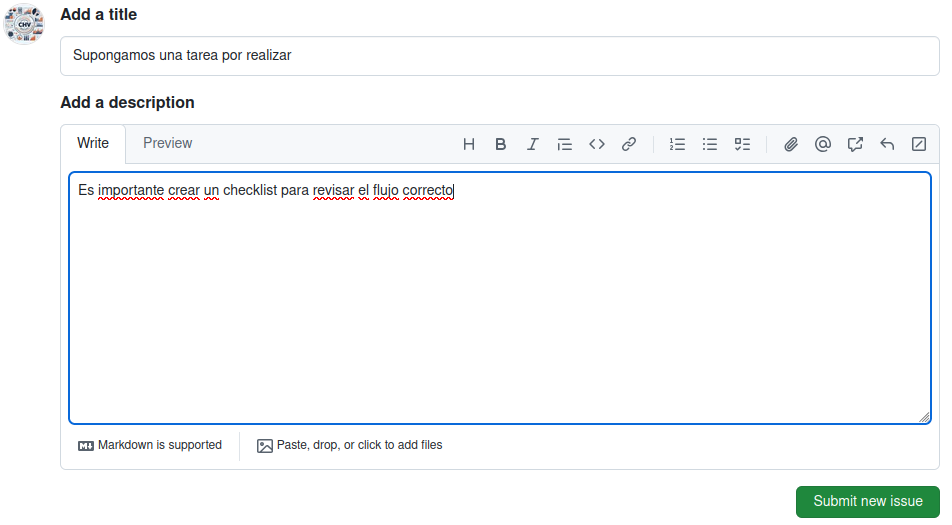Click the user avatar thumbnail
Screen dimensions: 952x525
pyautogui.click(x=24, y=24)
